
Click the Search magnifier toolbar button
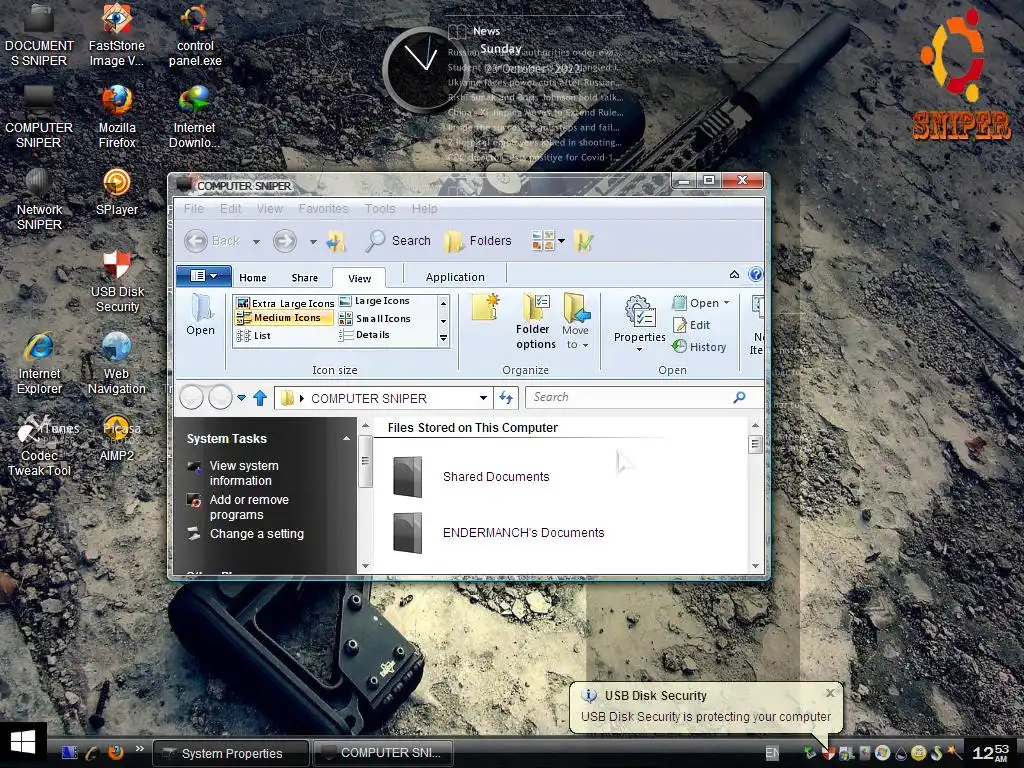click(x=398, y=241)
